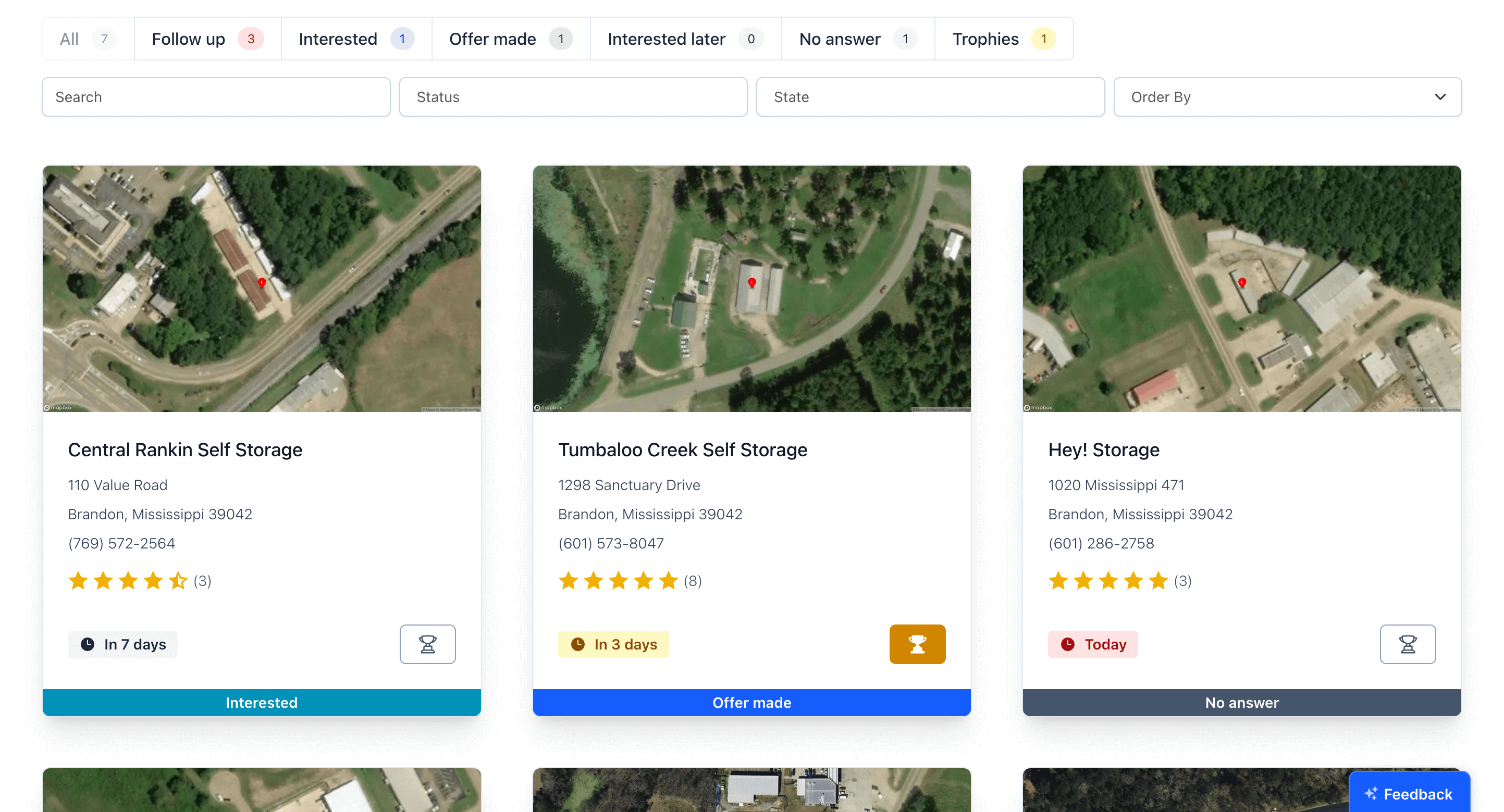This screenshot has height=812, width=1504.
Task: Switch to the Follow up tab
Action: pyautogui.click(x=208, y=39)
